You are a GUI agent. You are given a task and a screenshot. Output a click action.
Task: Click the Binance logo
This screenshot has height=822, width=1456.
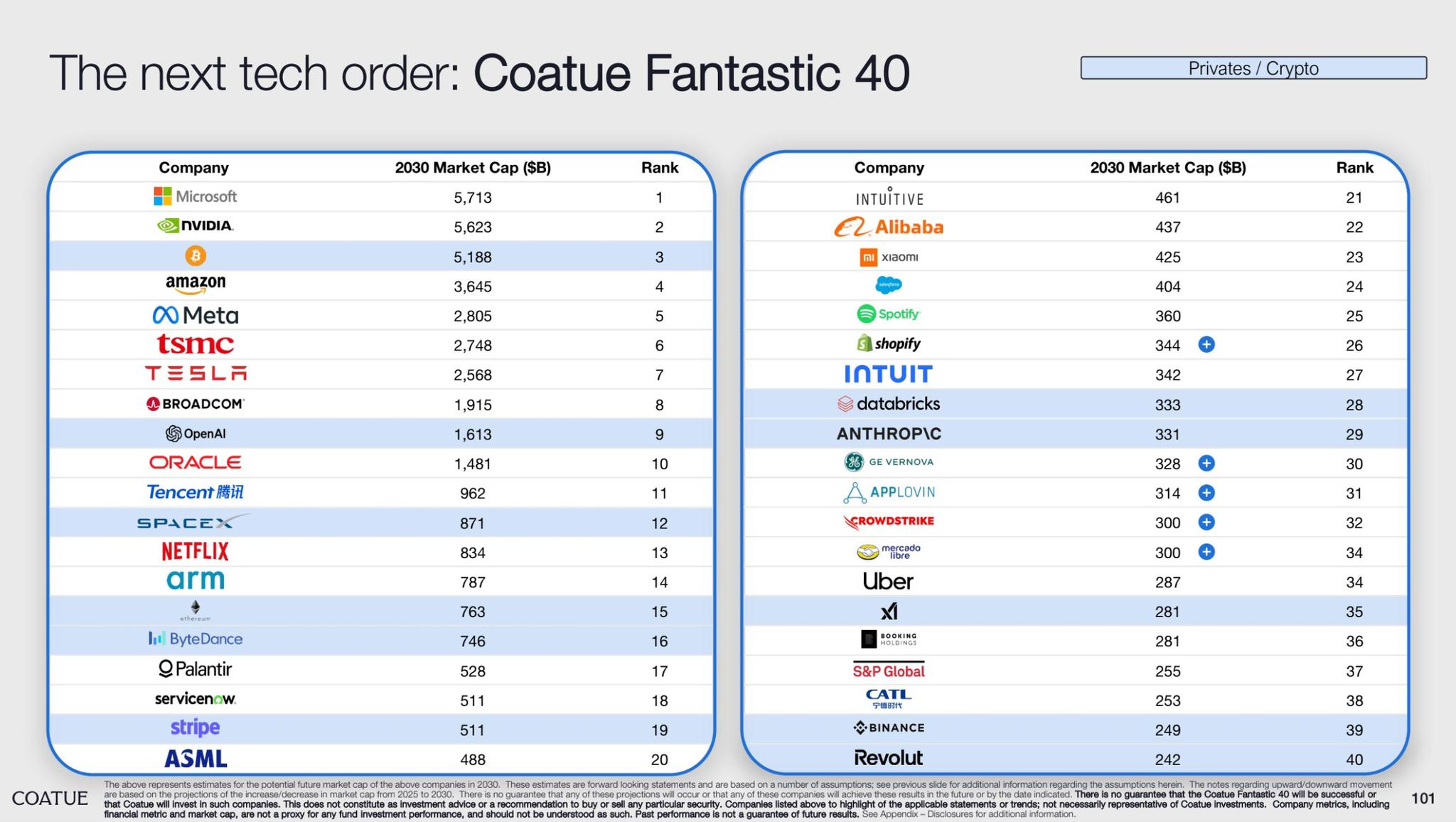(889, 728)
